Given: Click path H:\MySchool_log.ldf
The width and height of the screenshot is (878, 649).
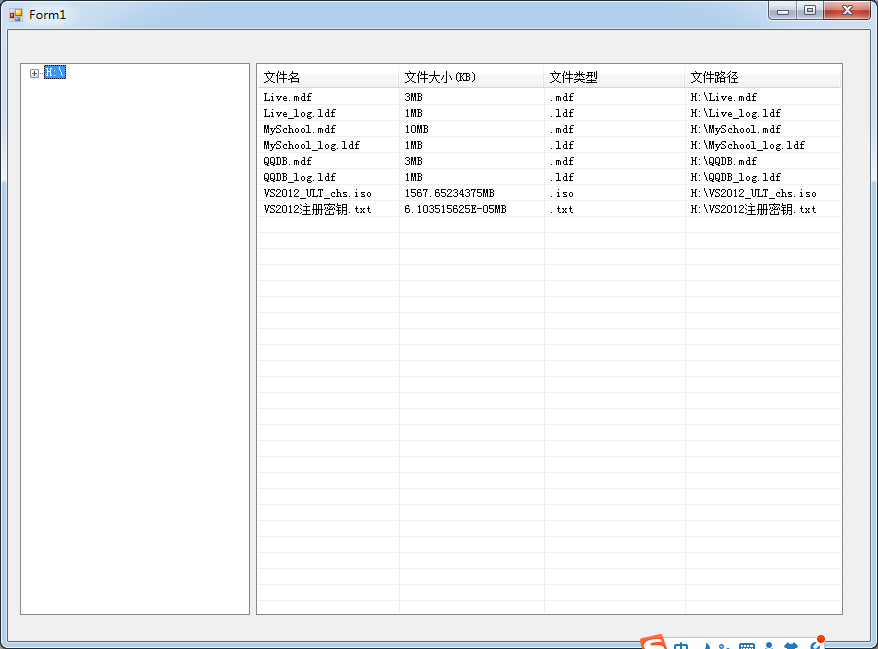Looking at the screenshot, I should tap(748, 146).
